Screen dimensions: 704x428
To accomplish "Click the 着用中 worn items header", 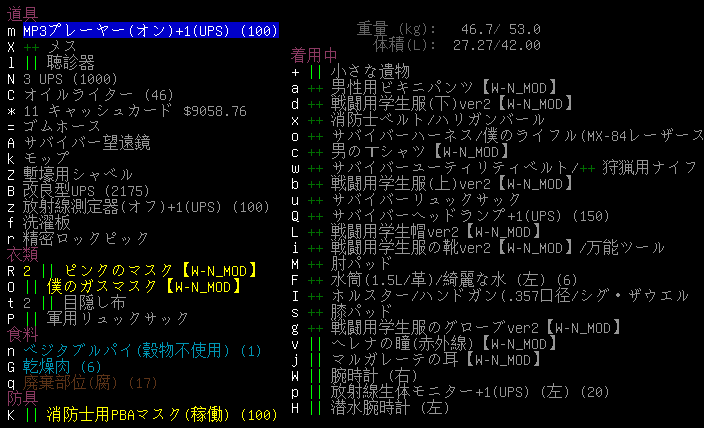I will [313, 54].
